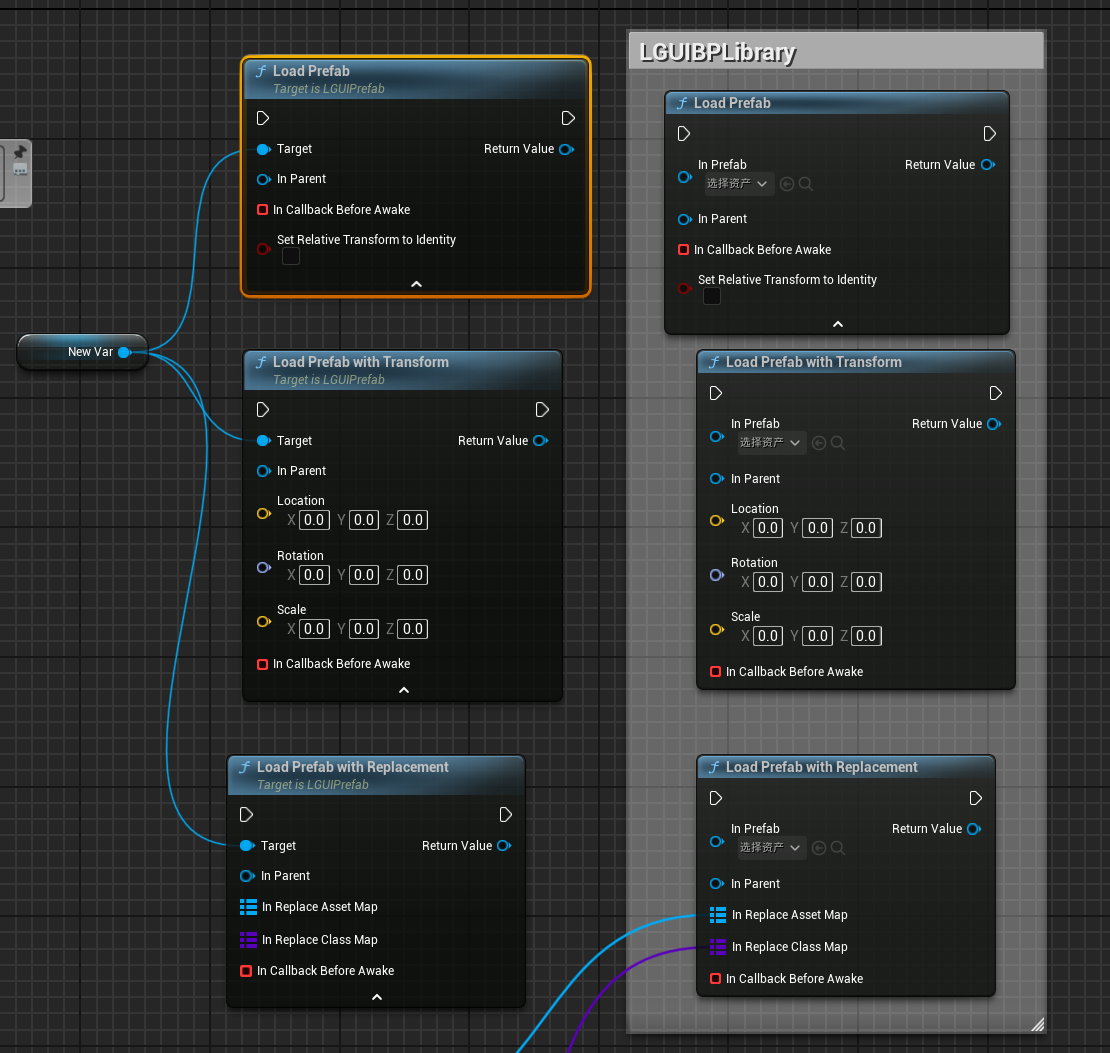Enable Set Relative Transform to Identity on selected node
1110x1053 pixels.
coord(291,257)
